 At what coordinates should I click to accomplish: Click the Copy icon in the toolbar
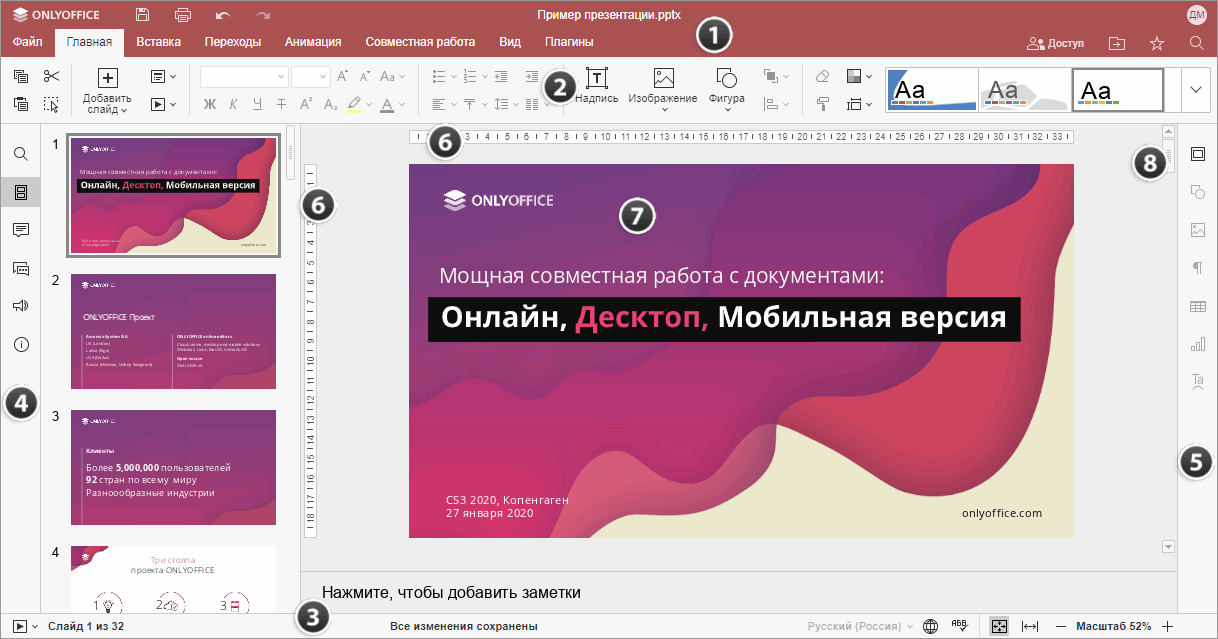[21, 76]
